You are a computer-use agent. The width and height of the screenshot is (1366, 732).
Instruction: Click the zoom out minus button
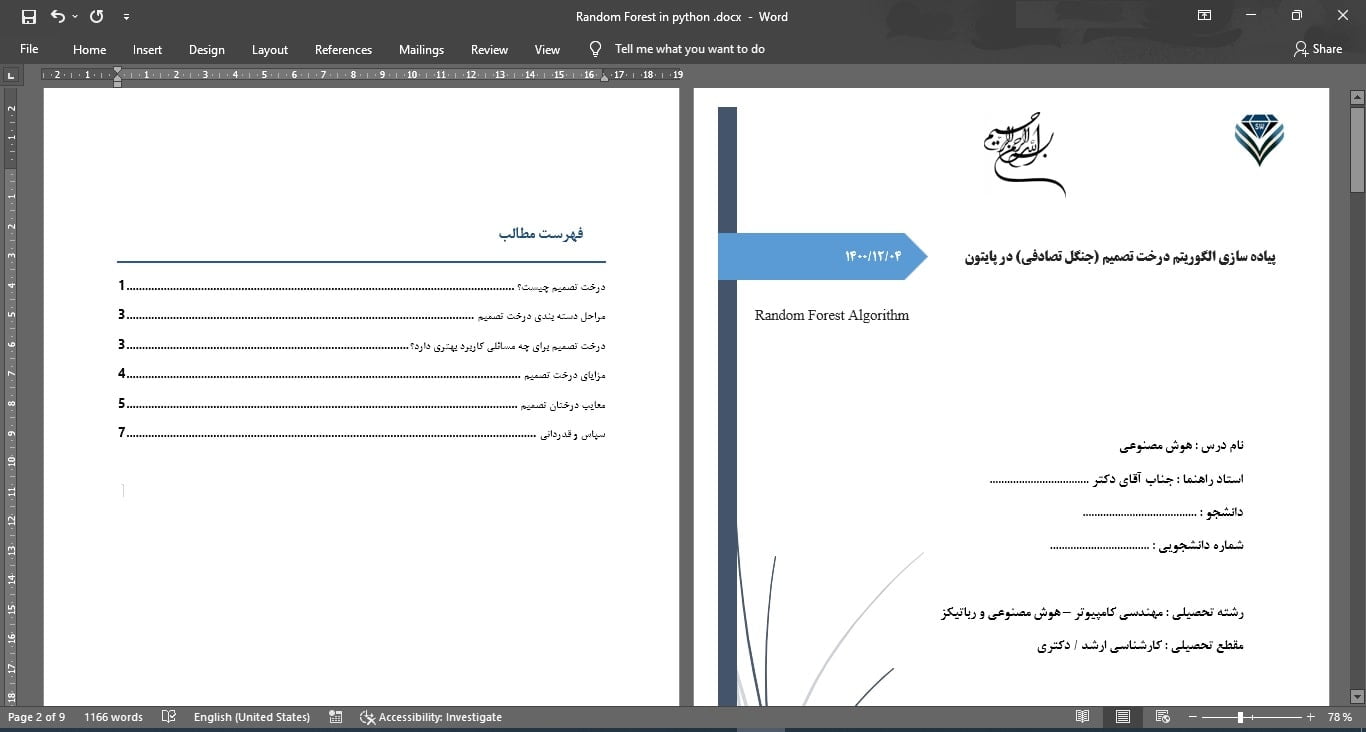coord(1192,717)
